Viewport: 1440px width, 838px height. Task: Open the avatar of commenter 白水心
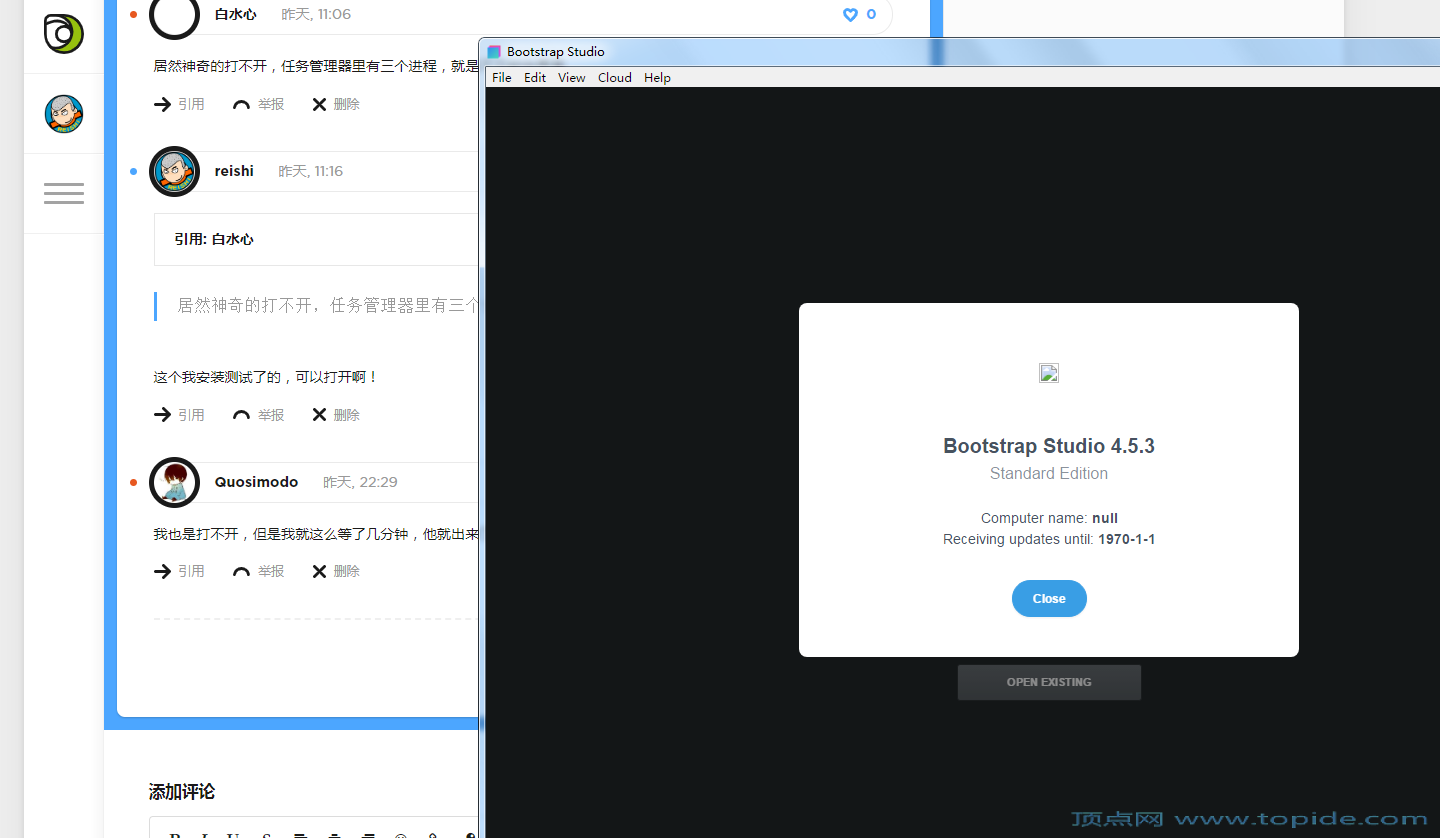[x=174, y=14]
